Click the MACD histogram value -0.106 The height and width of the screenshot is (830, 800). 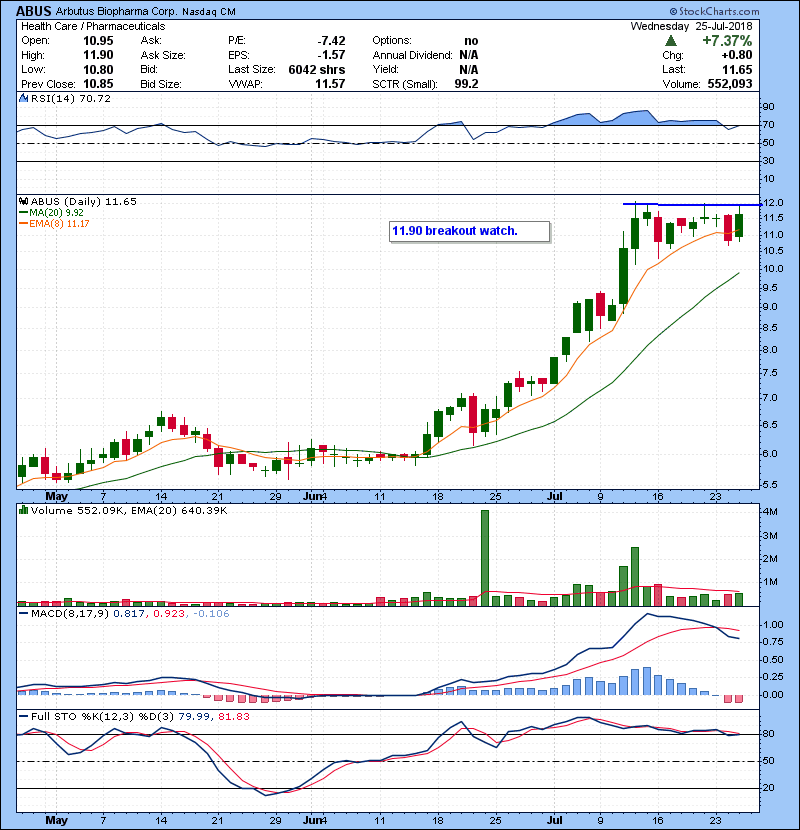(211, 614)
